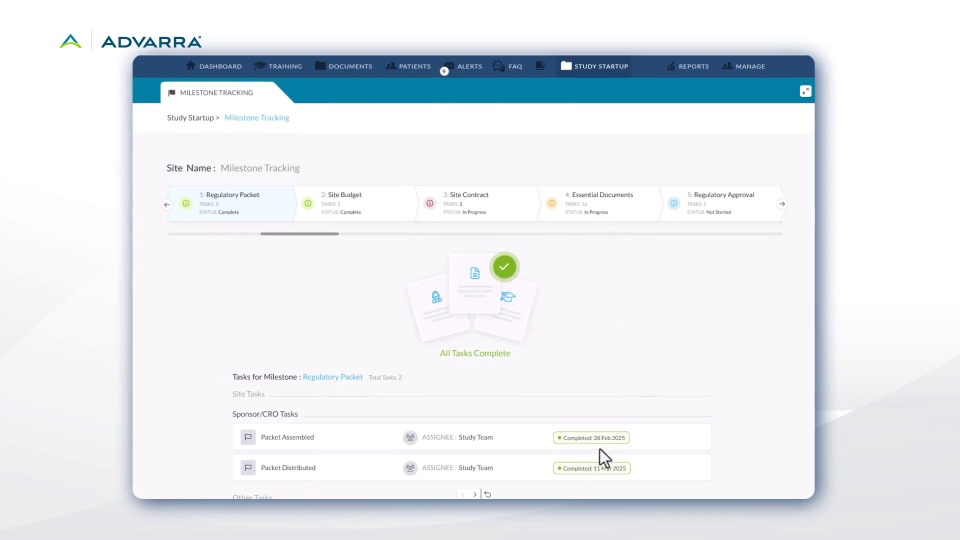Click the Site Tasks section heading
Image resolution: width=960 pixels, height=540 pixels.
coord(249,394)
